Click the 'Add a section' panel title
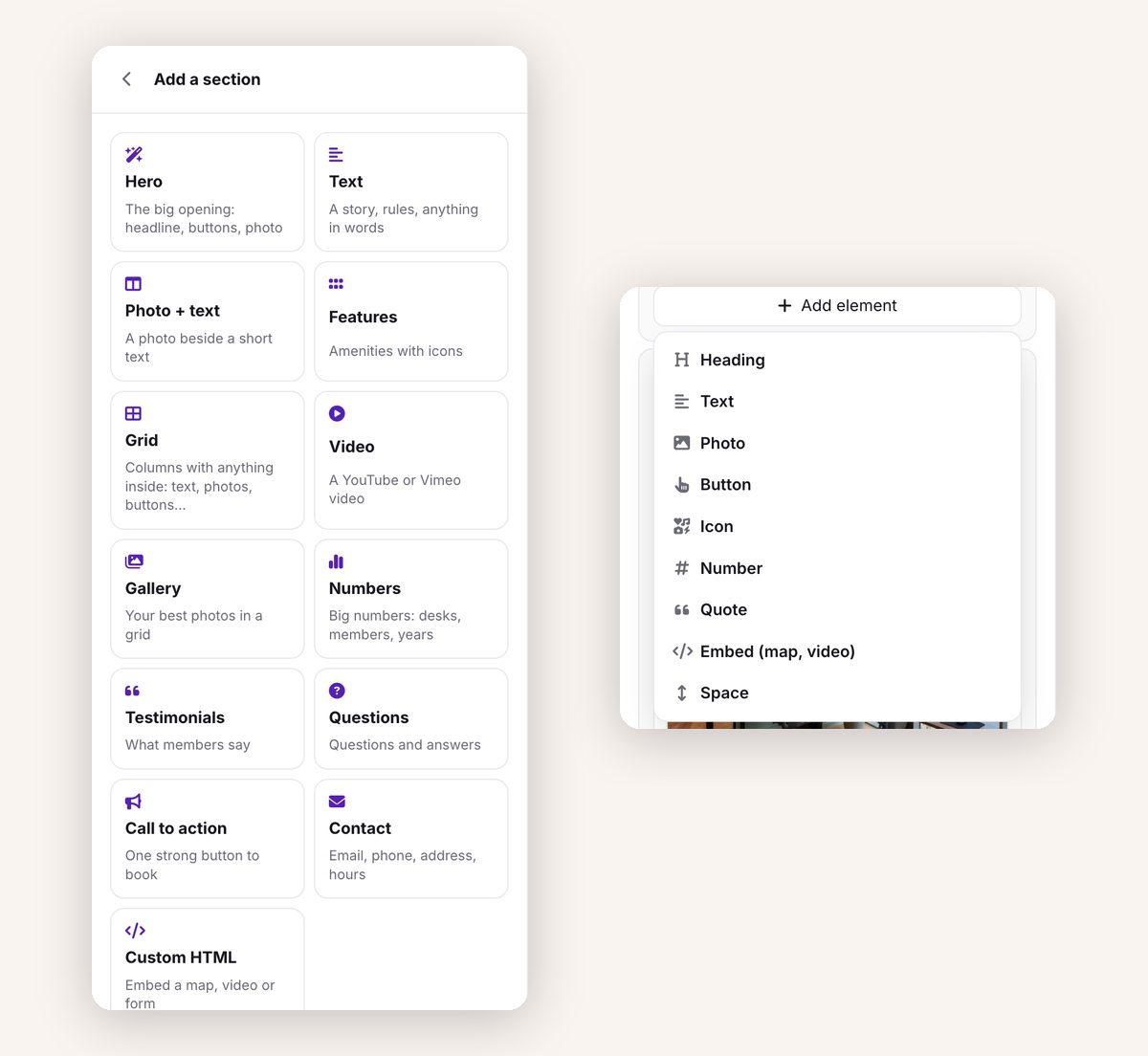Screen dimensions: 1148x1056 coord(207,79)
